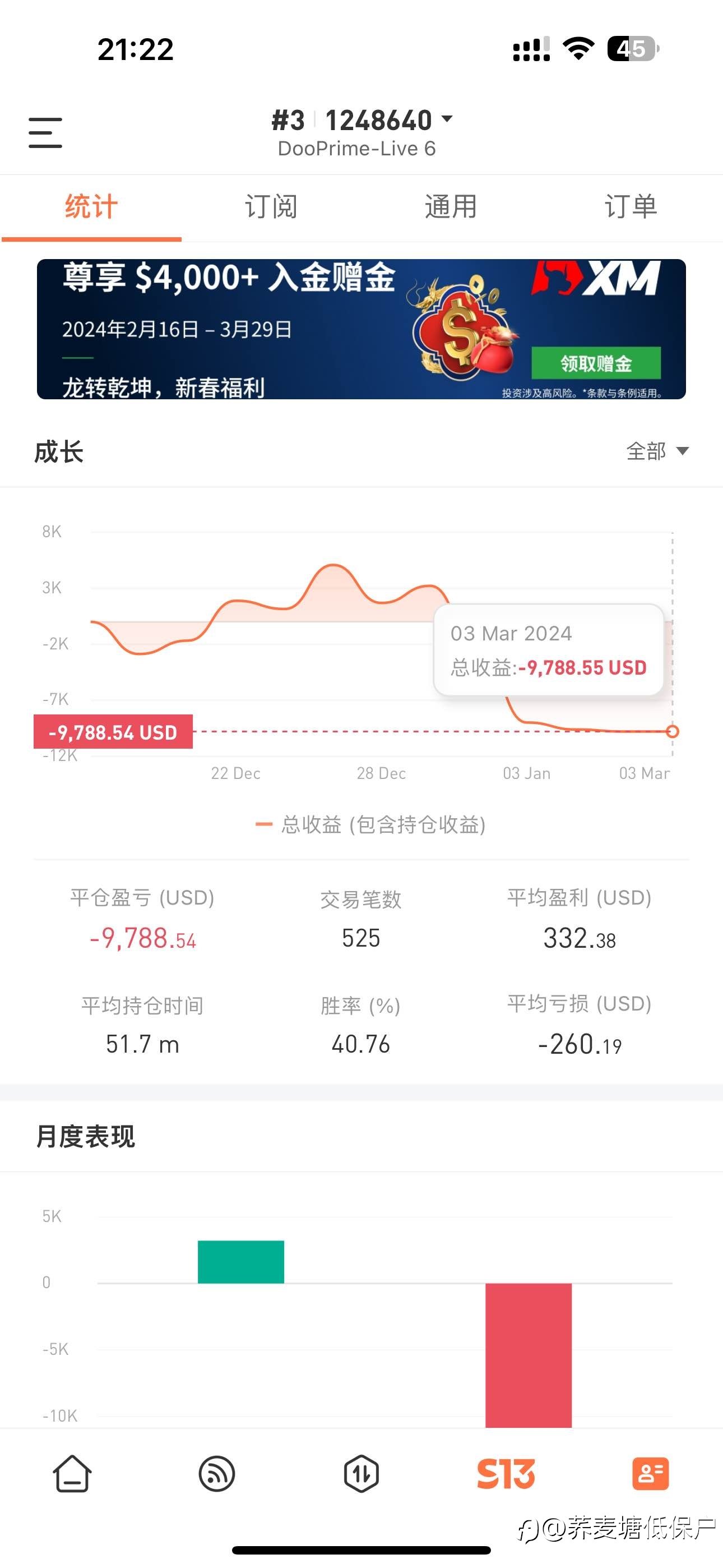This screenshot has width=723, height=1568.
Task: Switch to the 通用 tab
Action: (x=451, y=206)
